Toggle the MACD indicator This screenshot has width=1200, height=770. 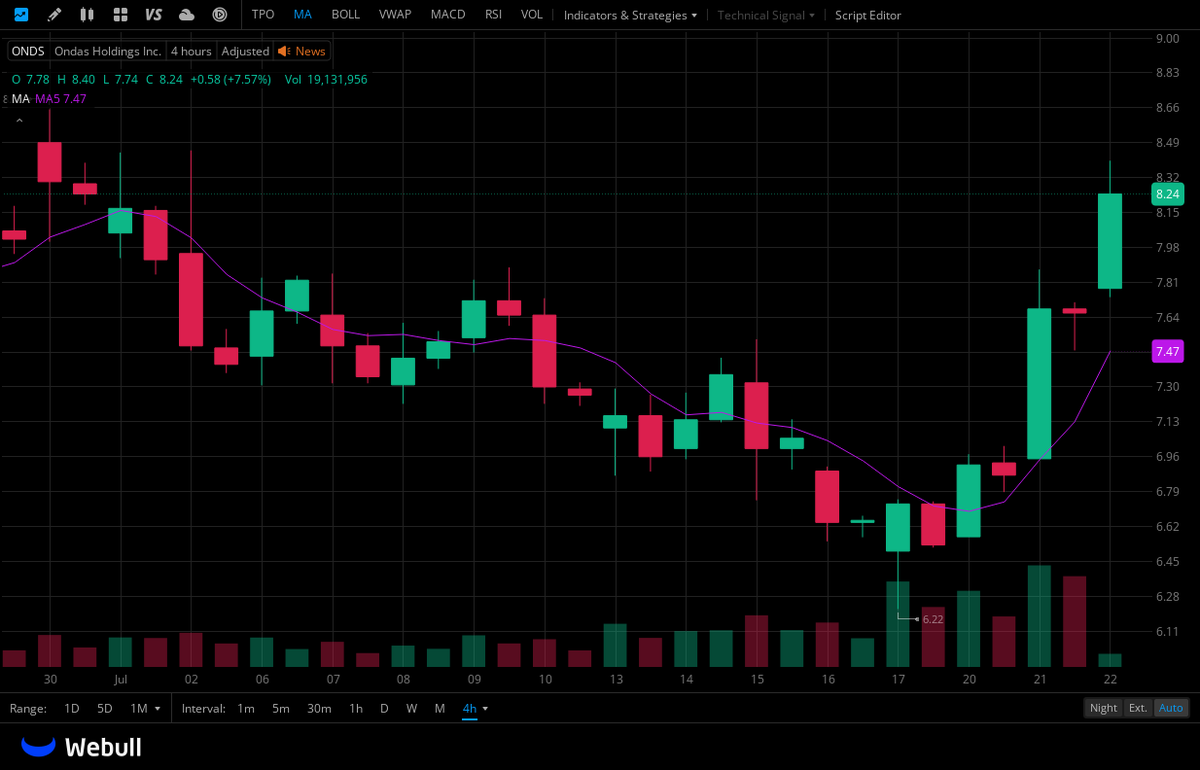(448, 15)
